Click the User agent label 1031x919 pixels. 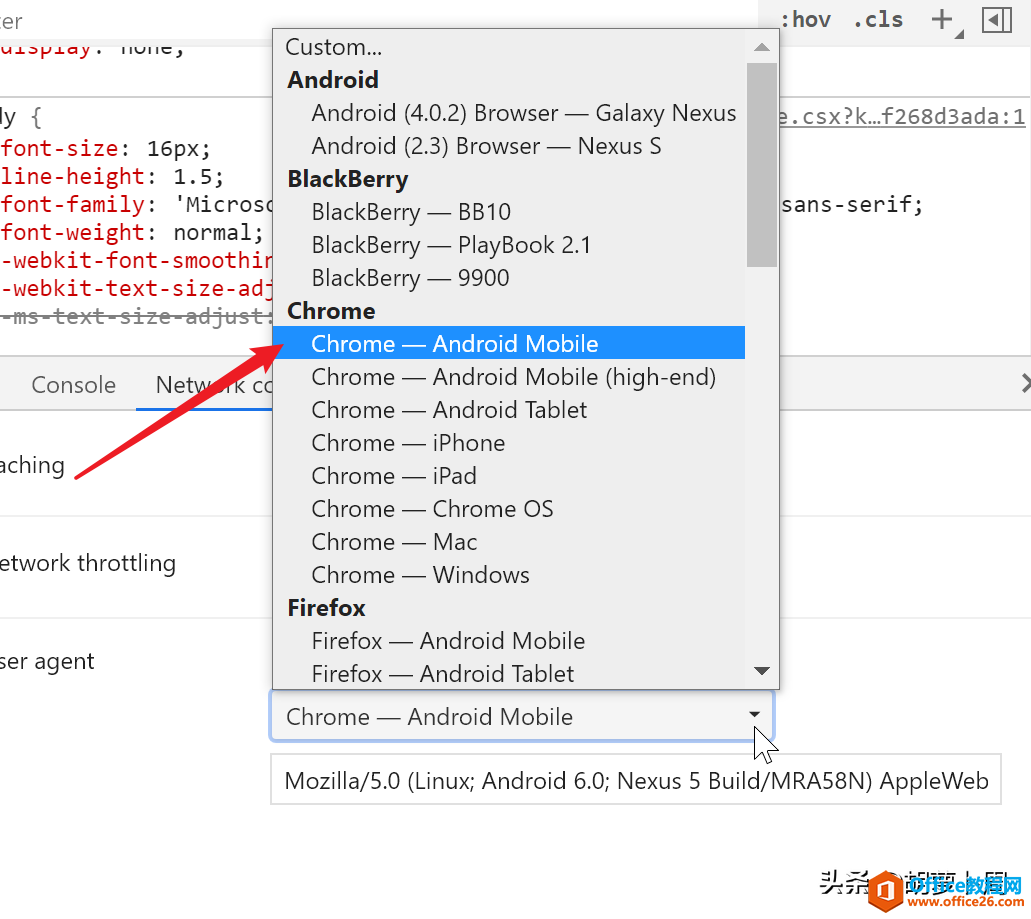47,661
